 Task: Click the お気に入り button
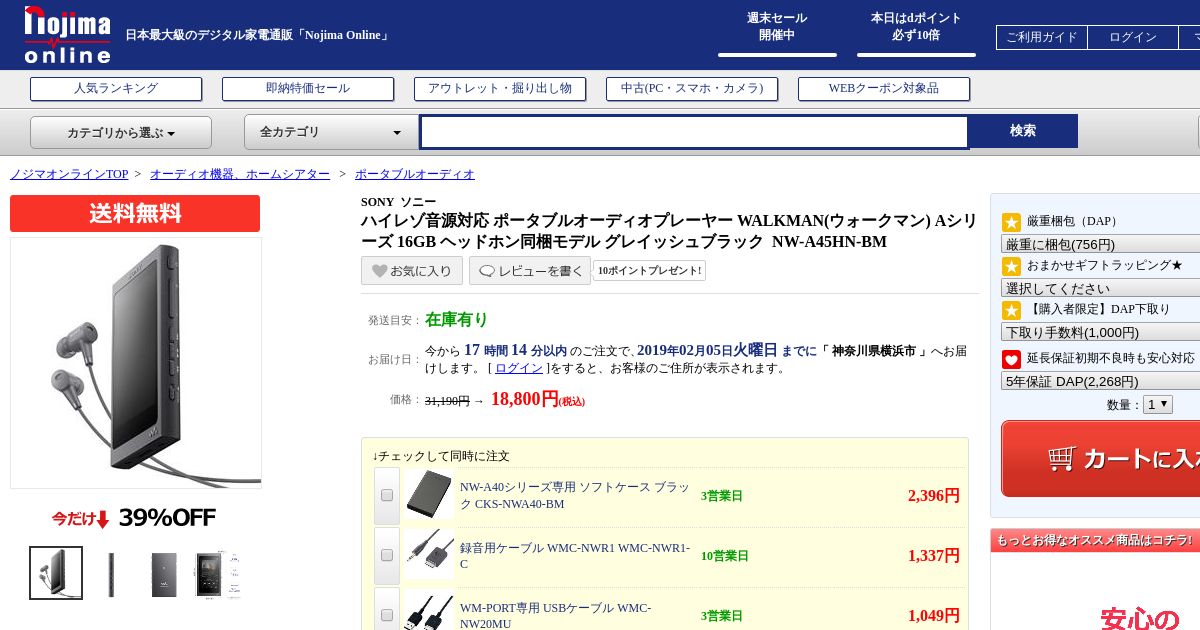[412, 271]
